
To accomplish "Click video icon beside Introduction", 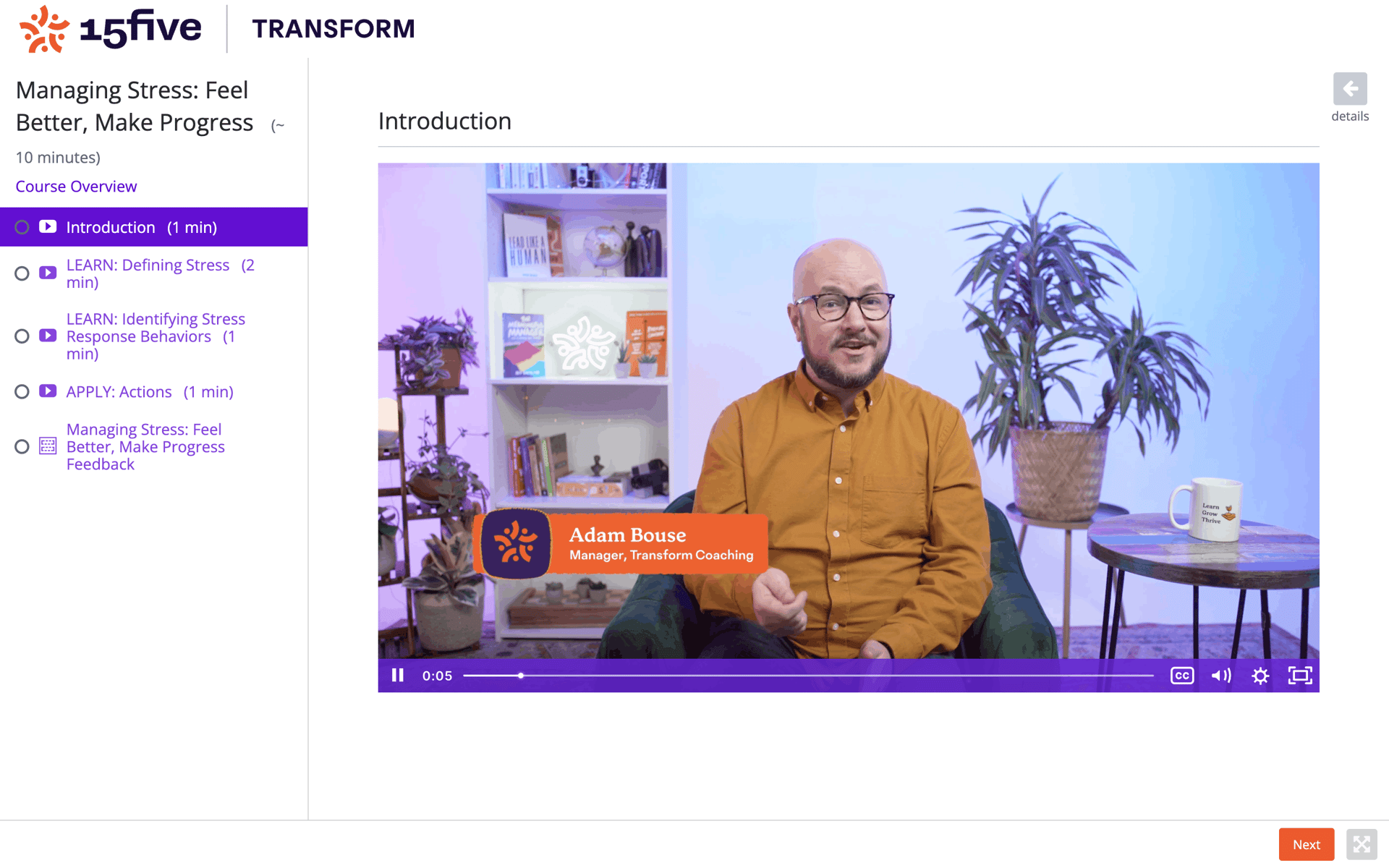I will 48,227.
